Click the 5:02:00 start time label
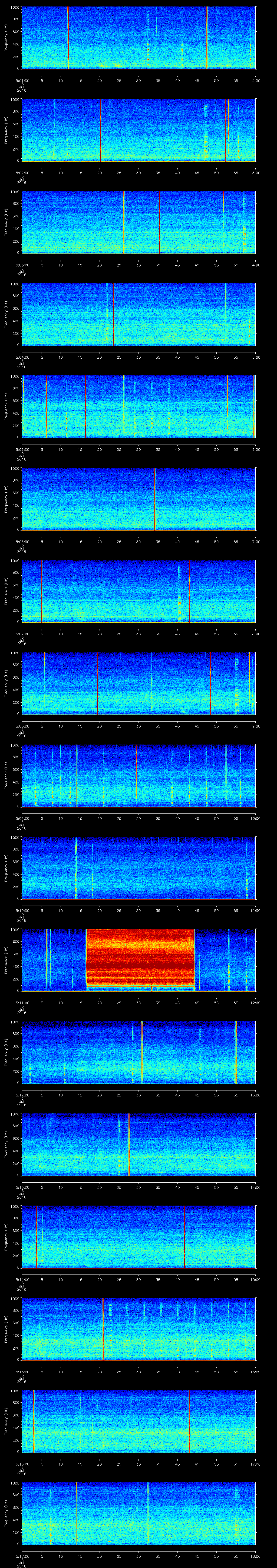The image size is (277, 1568). [x=22, y=173]
